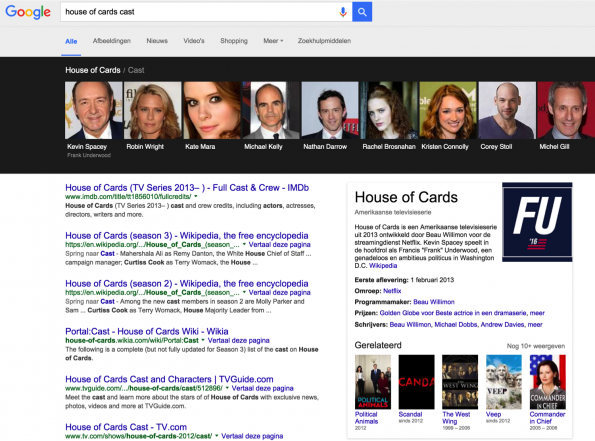Click 'meer' link in Prijzen row

537,313
